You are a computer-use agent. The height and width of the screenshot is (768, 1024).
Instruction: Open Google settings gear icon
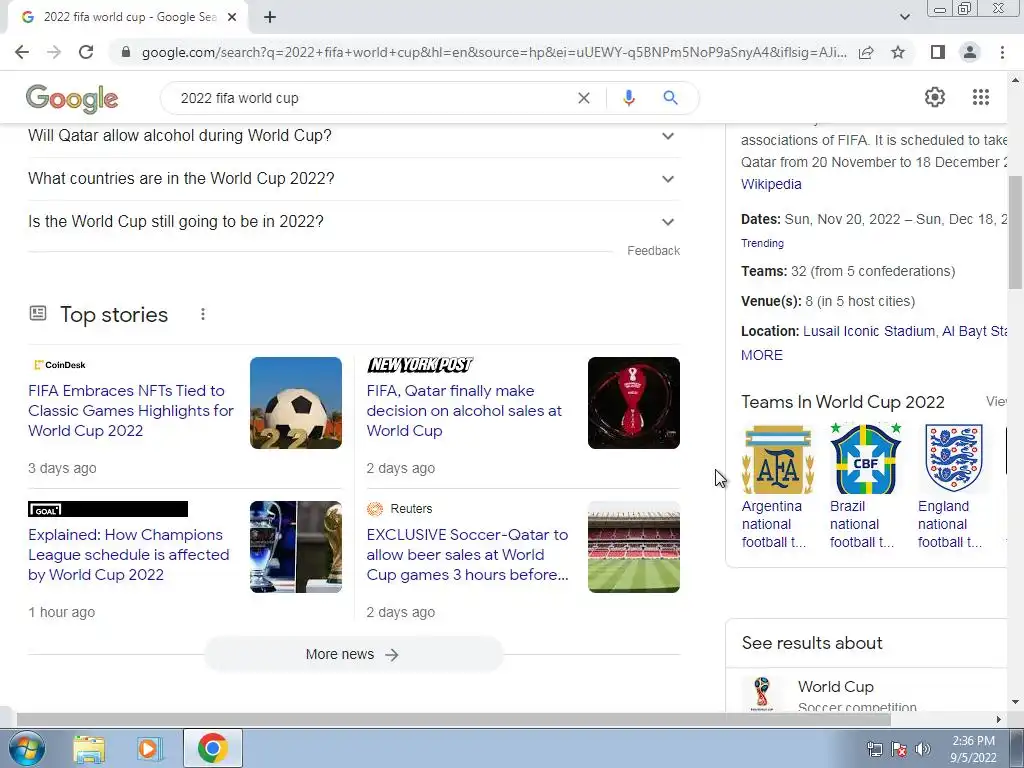point(935,97)
